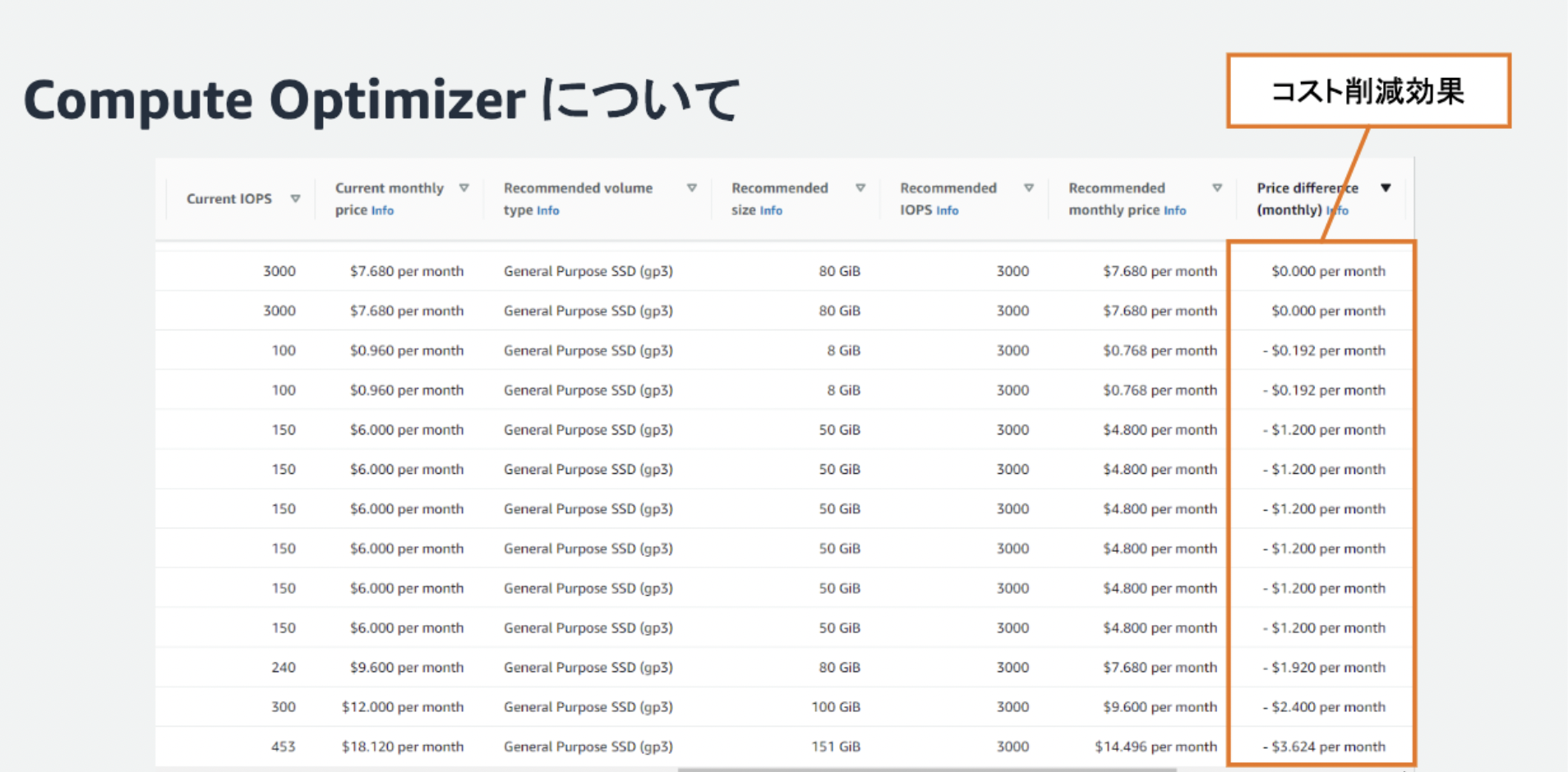Click $9.600 current price in 240 IOPS row
1568x772 pixels.
coord(407,668)
